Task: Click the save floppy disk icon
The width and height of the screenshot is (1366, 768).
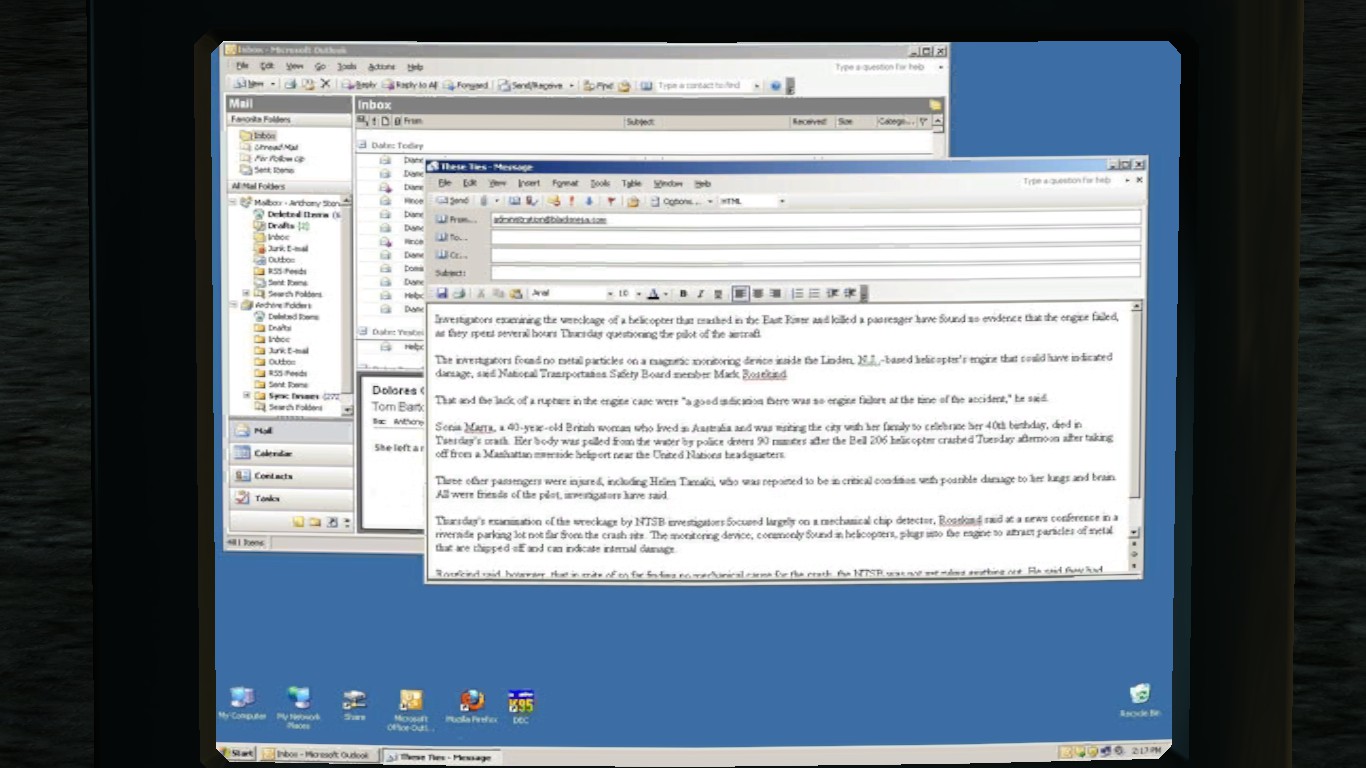Action: 442,293
